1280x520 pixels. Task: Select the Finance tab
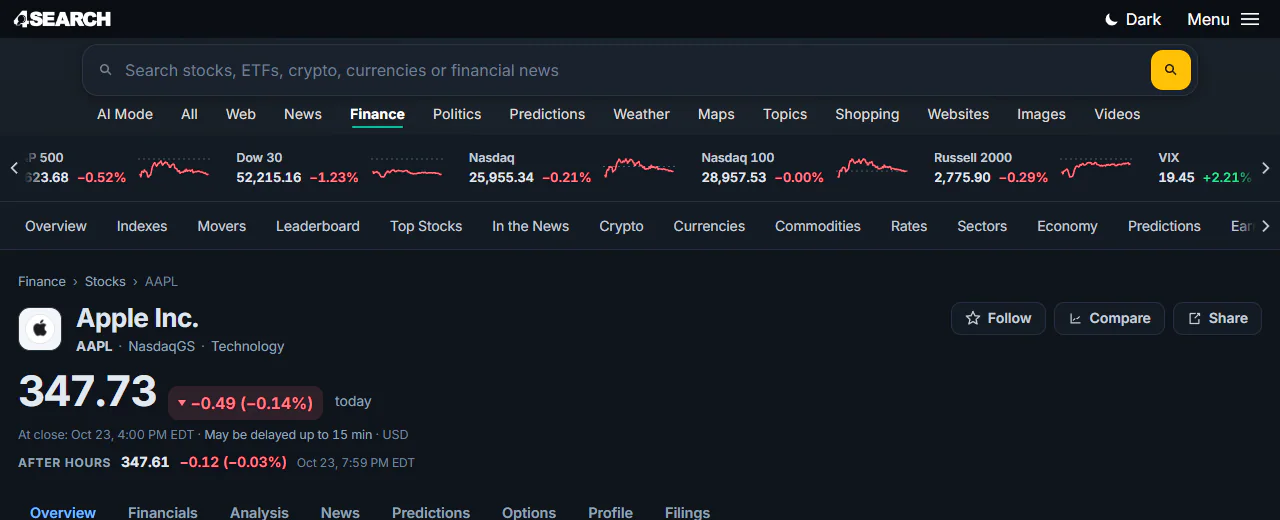[377, 114]
